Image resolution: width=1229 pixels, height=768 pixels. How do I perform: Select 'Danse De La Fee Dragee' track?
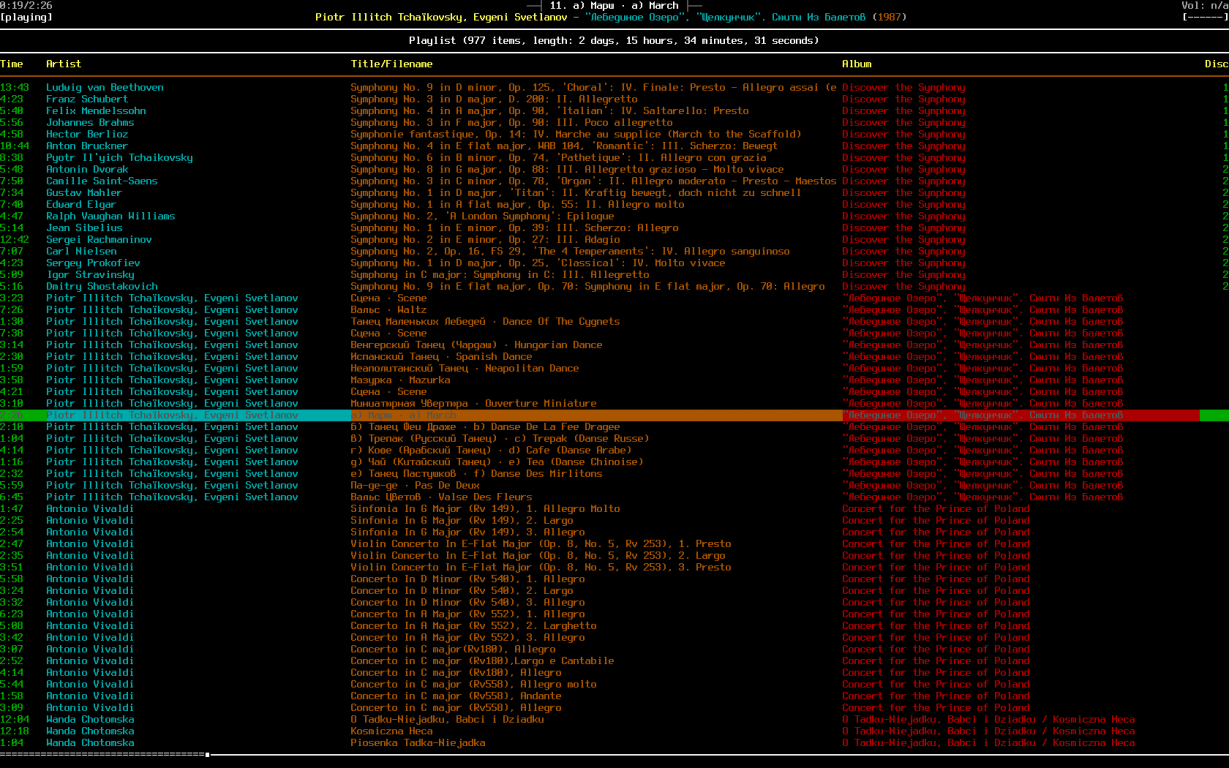[x=614, y=427]
